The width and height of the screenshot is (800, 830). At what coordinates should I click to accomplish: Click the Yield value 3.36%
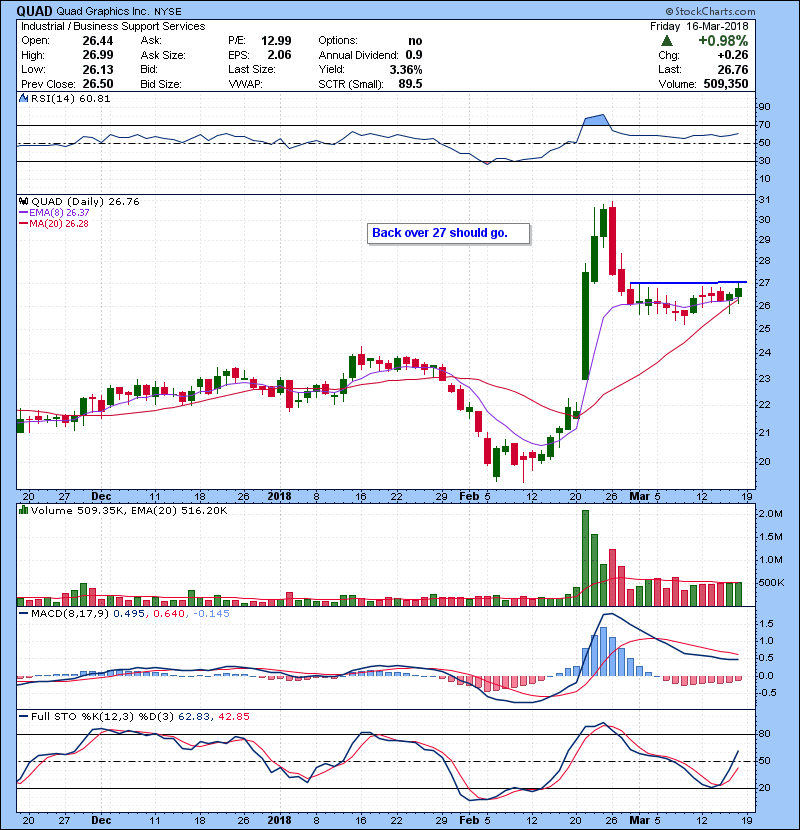(406, 69)
